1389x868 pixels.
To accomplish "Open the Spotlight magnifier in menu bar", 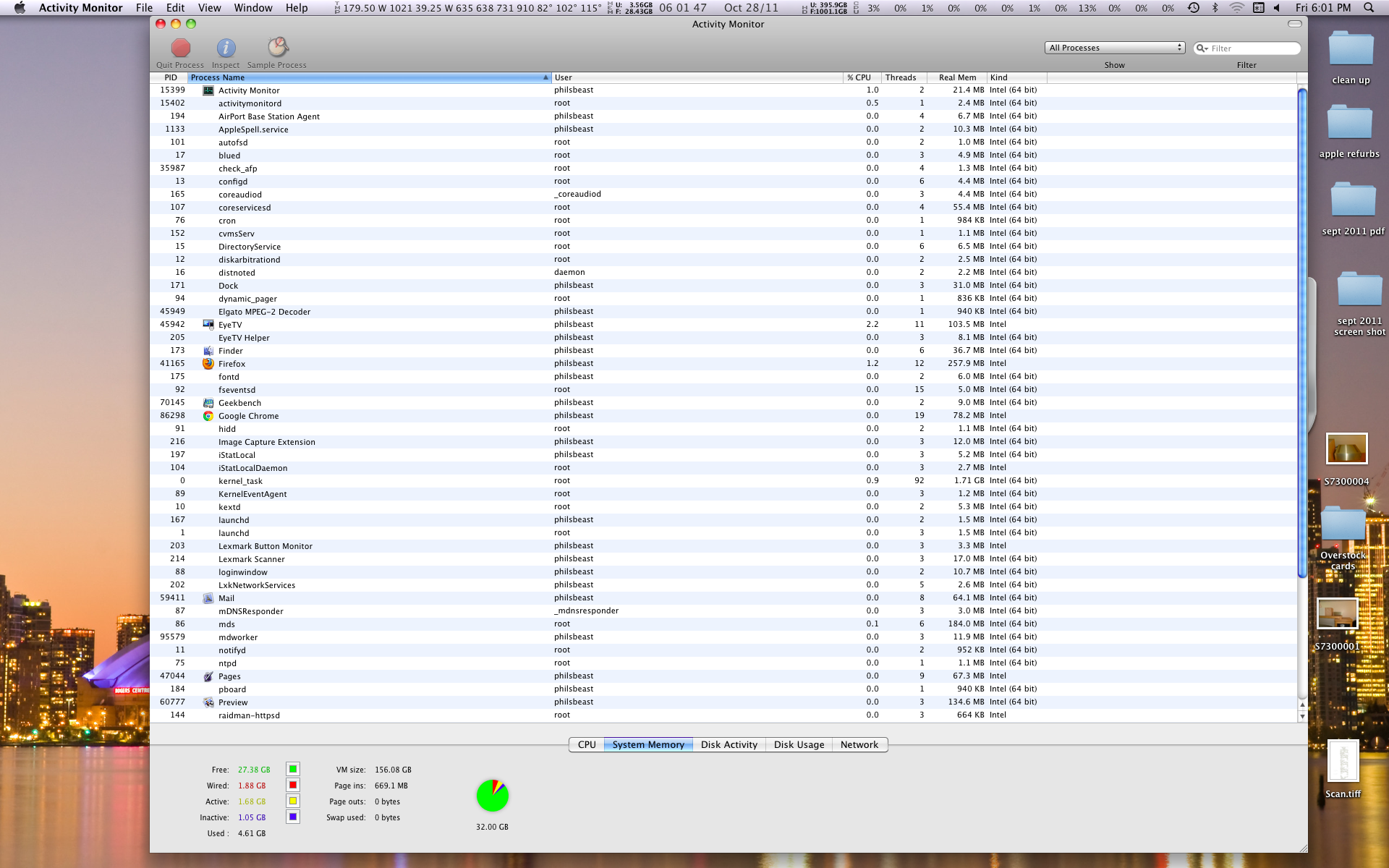I will click(1368, 8).
